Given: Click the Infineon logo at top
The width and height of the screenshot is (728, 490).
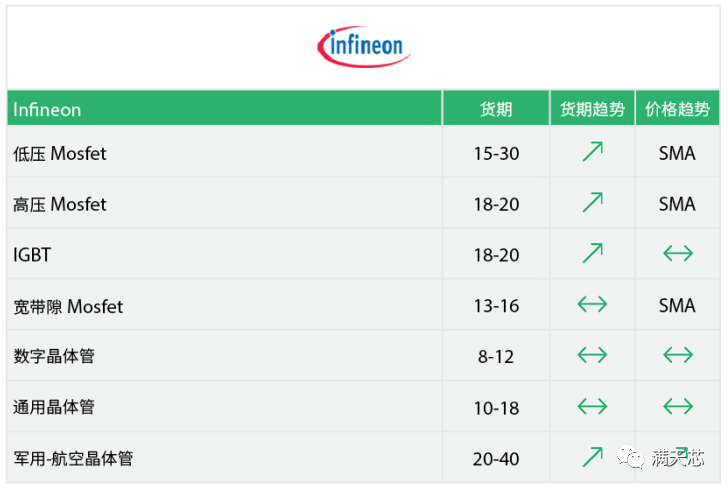Looking at the screenshot, I should click(364, 45).
